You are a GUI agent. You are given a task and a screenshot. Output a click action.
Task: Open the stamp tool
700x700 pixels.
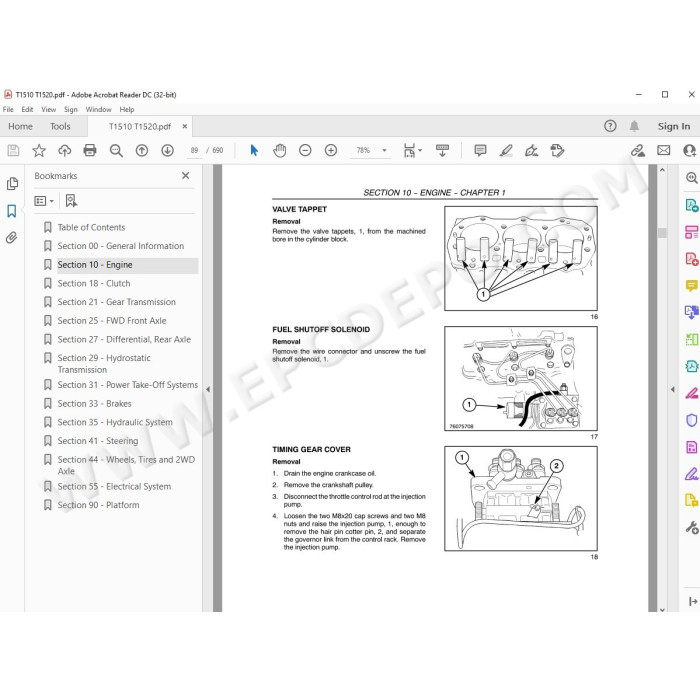(x=557, y=150)
